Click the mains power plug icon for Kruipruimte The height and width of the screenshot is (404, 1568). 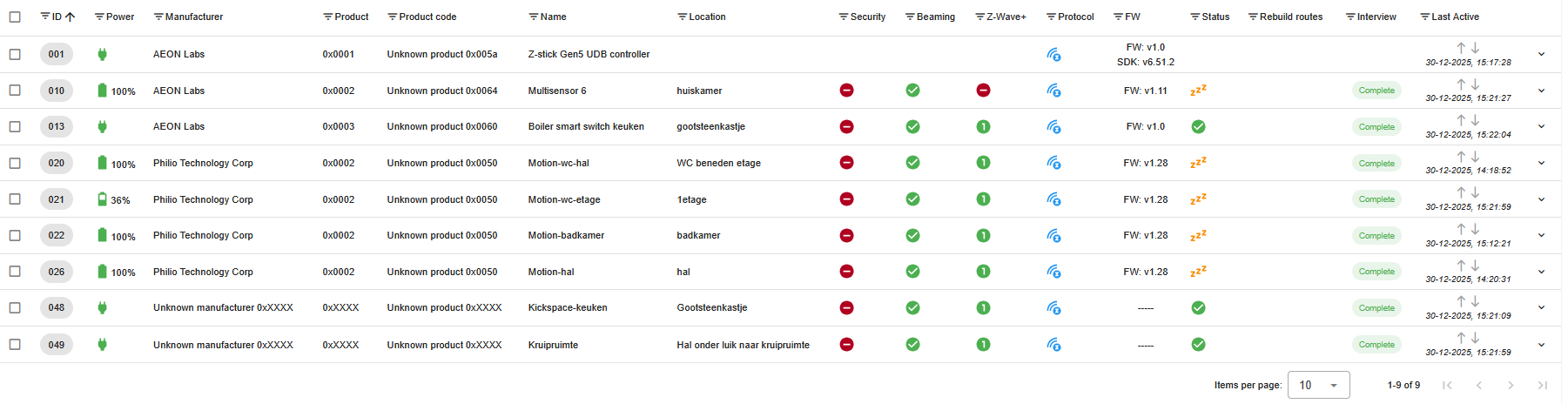(x=103, y=345)
